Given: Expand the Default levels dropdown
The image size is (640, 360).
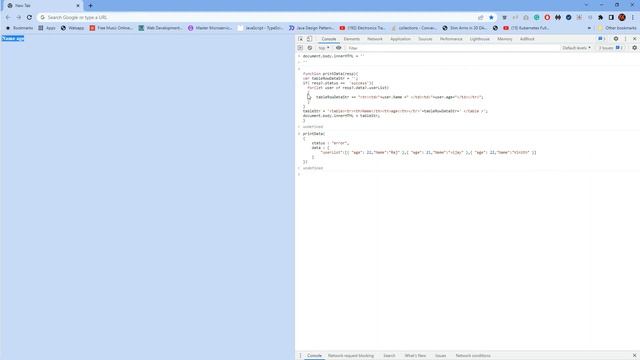Looking at the screenshot, I should click(576, 48).
